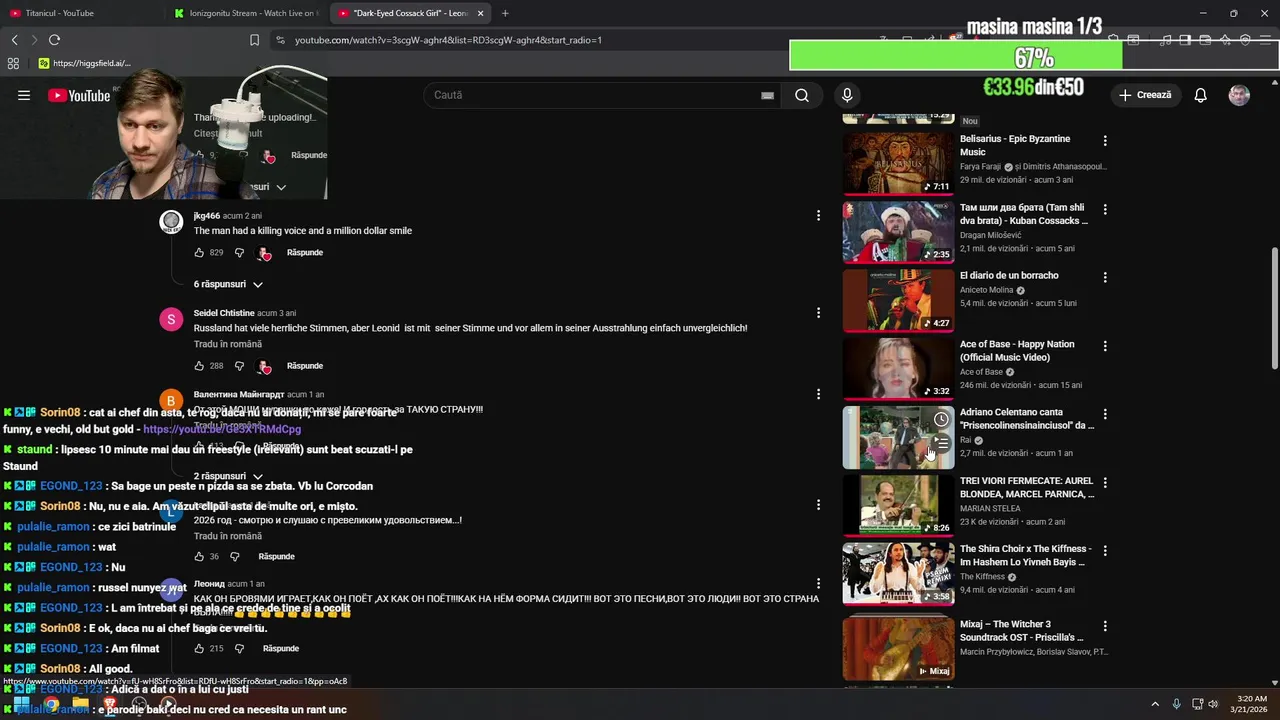Open taskbar volume control
The width and height of the screenshot is (1280, 720).
[x=1213, y=704]
